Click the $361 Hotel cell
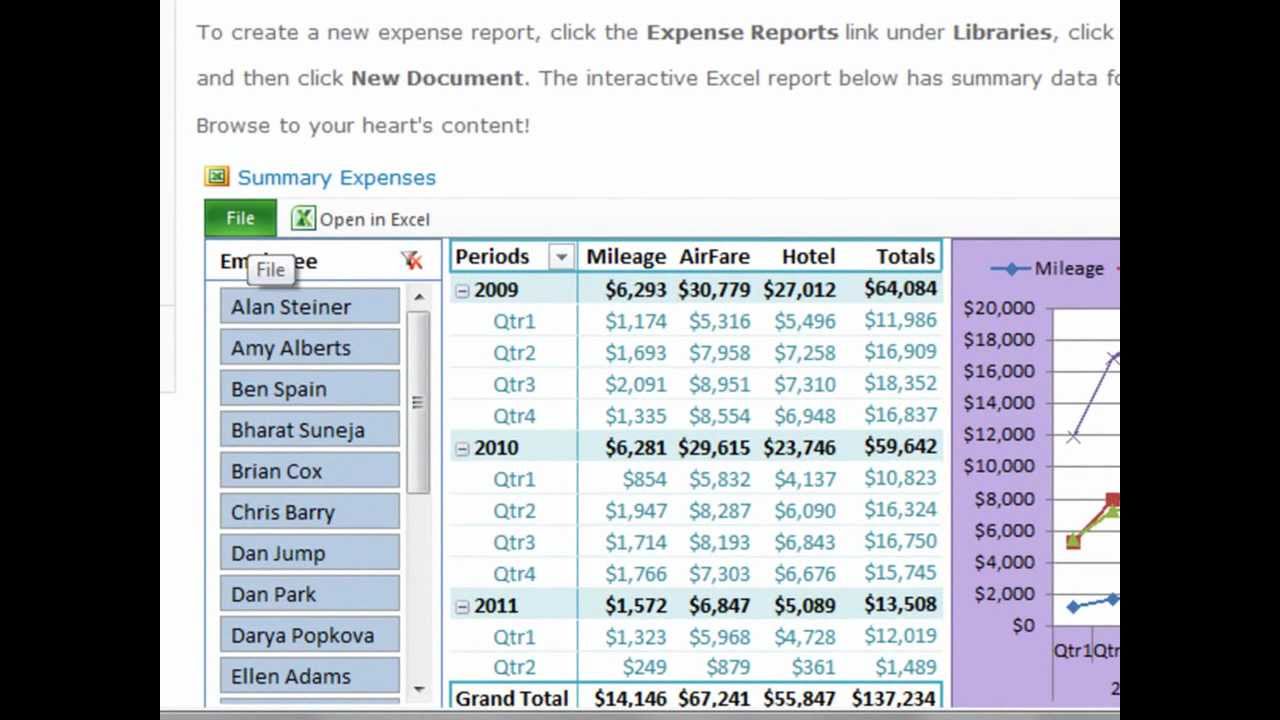The width and height of the screenshot is (1280, 720). click(813, 668)
